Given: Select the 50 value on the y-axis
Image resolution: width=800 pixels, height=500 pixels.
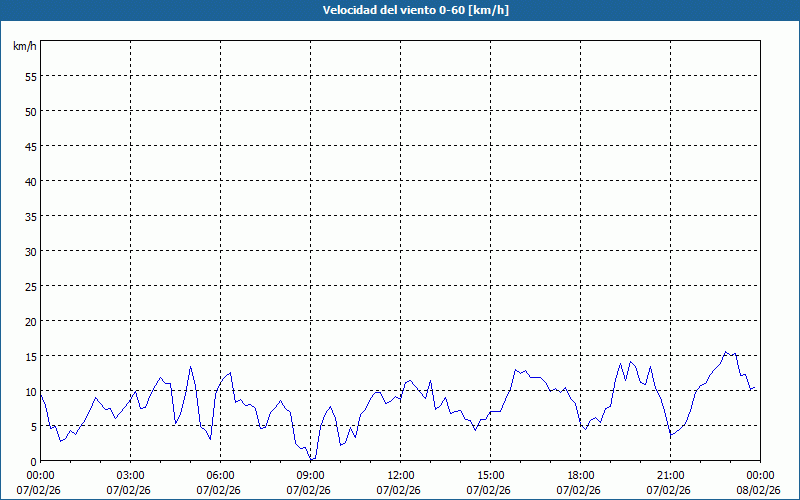Looking at the screenshot, I should [x=30, y=111].
